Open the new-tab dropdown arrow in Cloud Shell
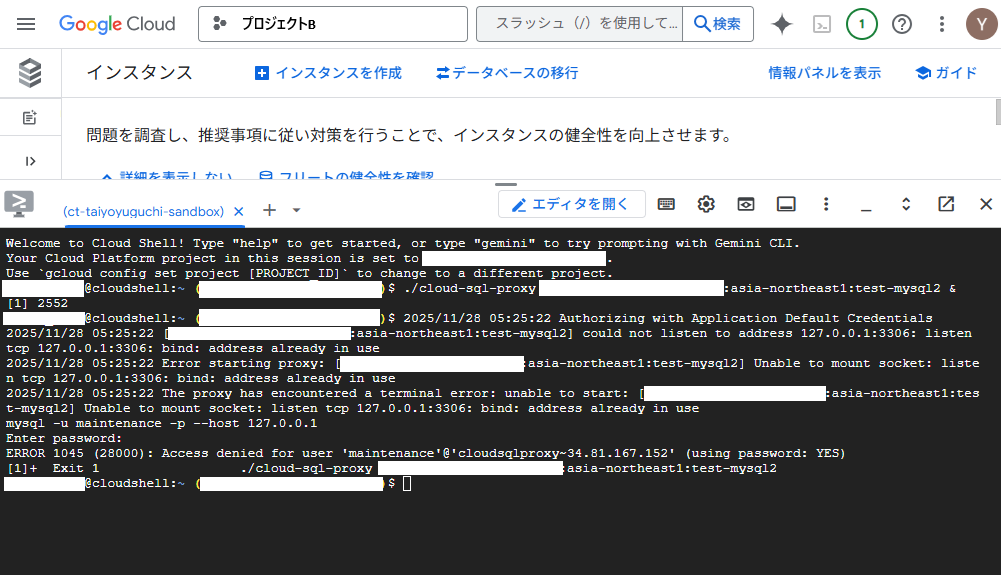 (297, 211)
